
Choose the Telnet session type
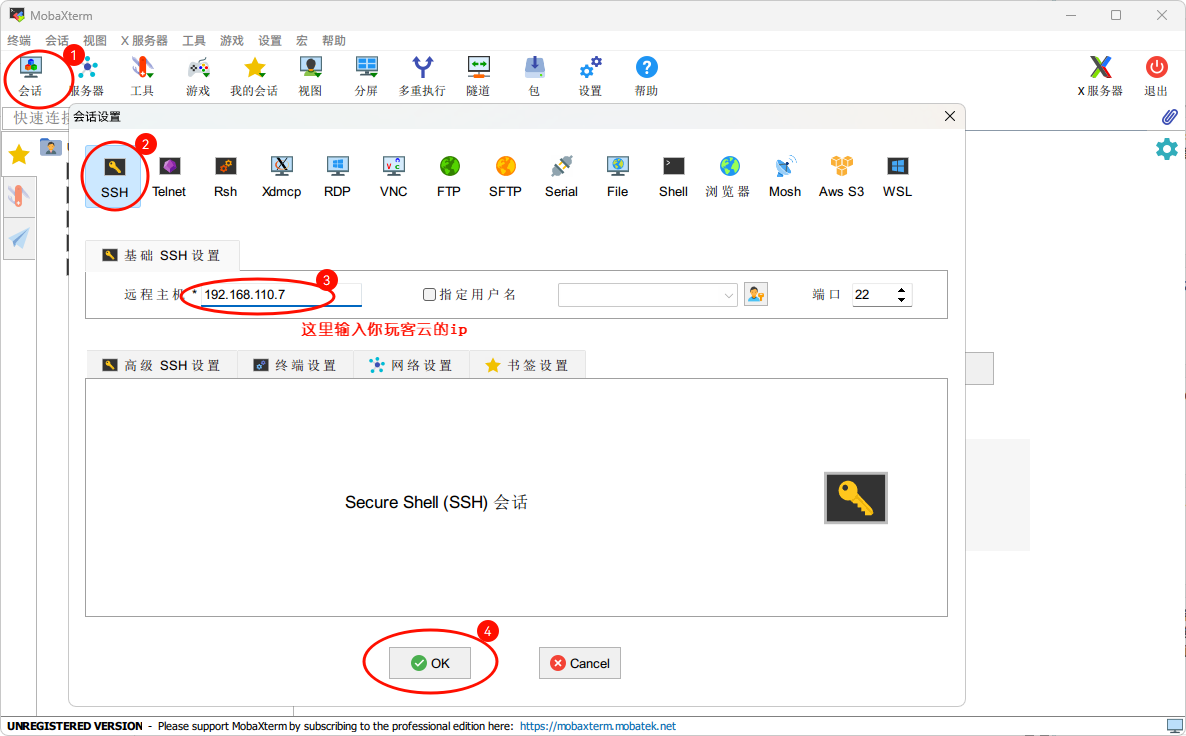(x=169, y=175)
